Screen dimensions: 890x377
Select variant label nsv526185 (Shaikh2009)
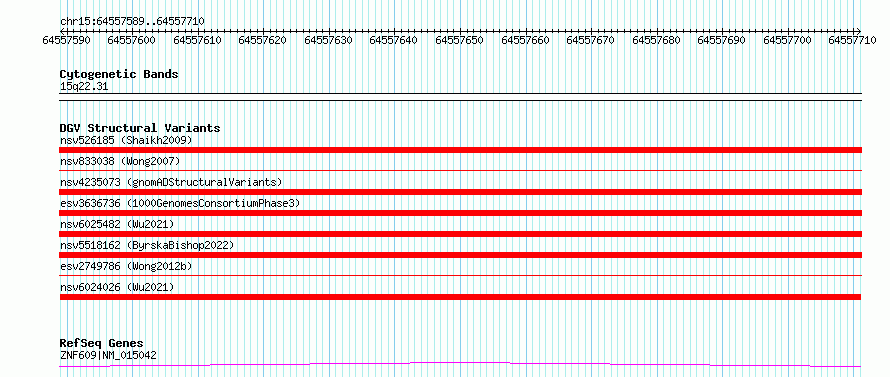click(x=127, y=140)
